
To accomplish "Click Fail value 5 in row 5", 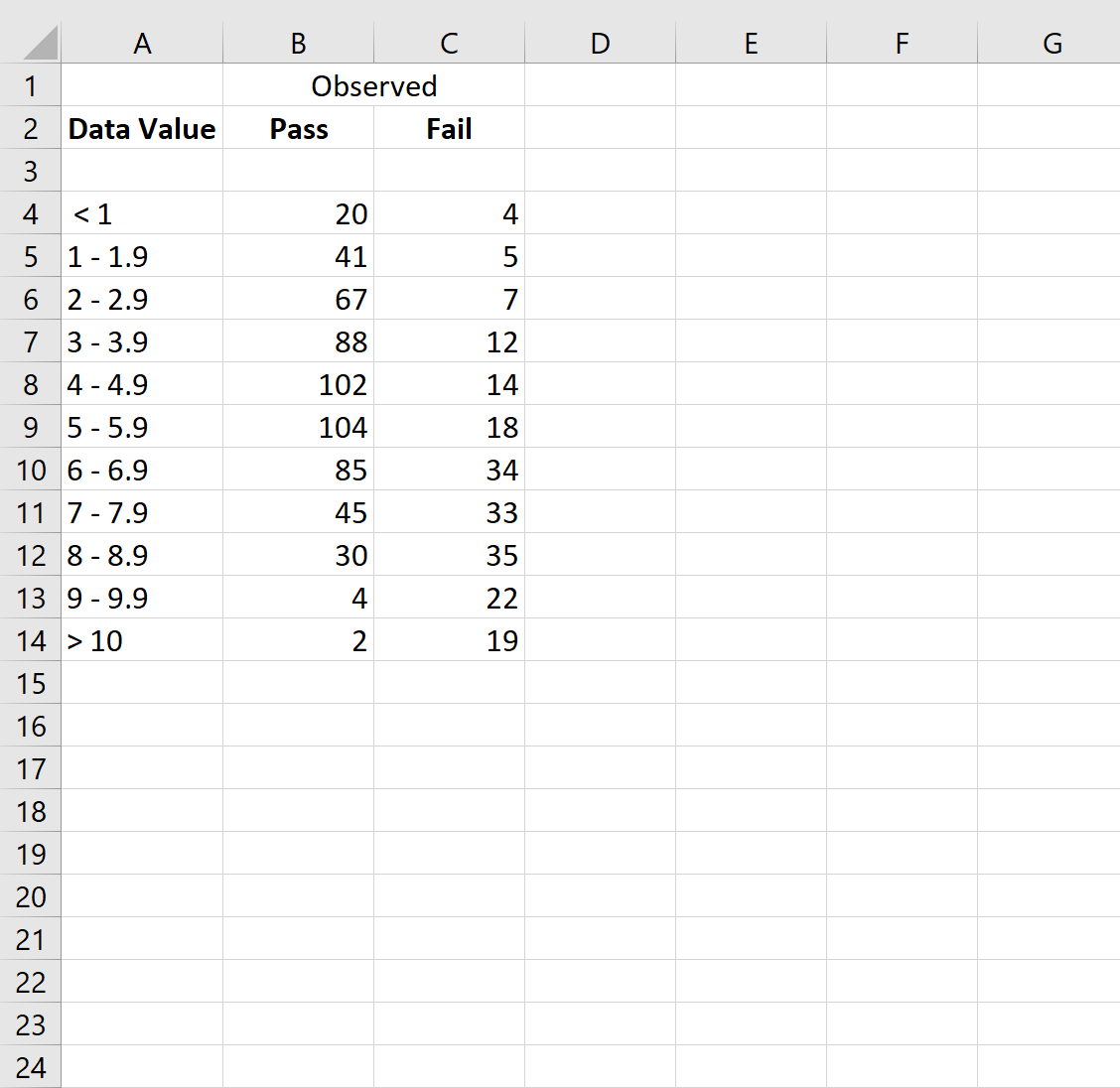I will pos(449,256).
